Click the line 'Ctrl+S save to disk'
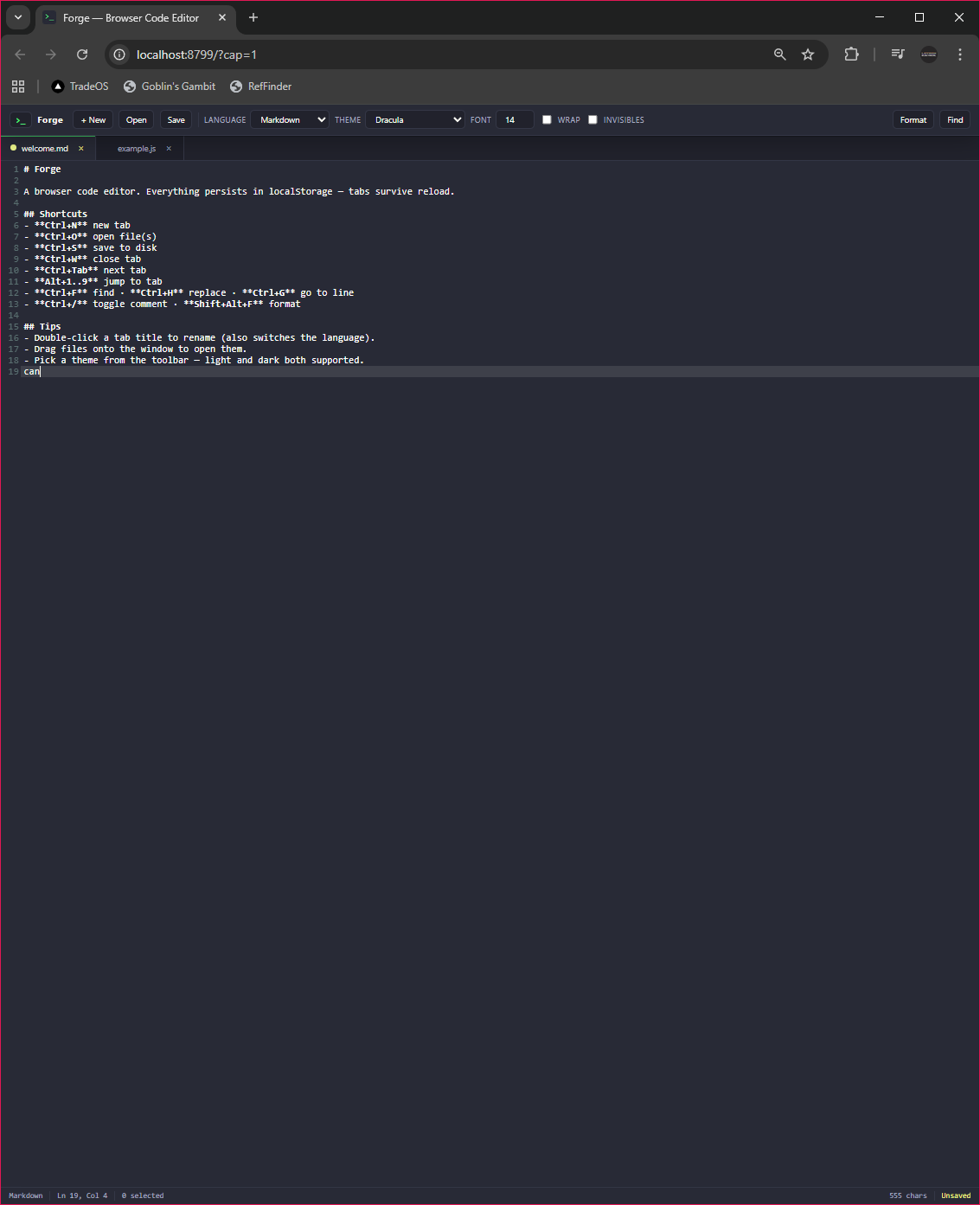Viewport: 980px width, 1205px height. click(x=91, y=247)
